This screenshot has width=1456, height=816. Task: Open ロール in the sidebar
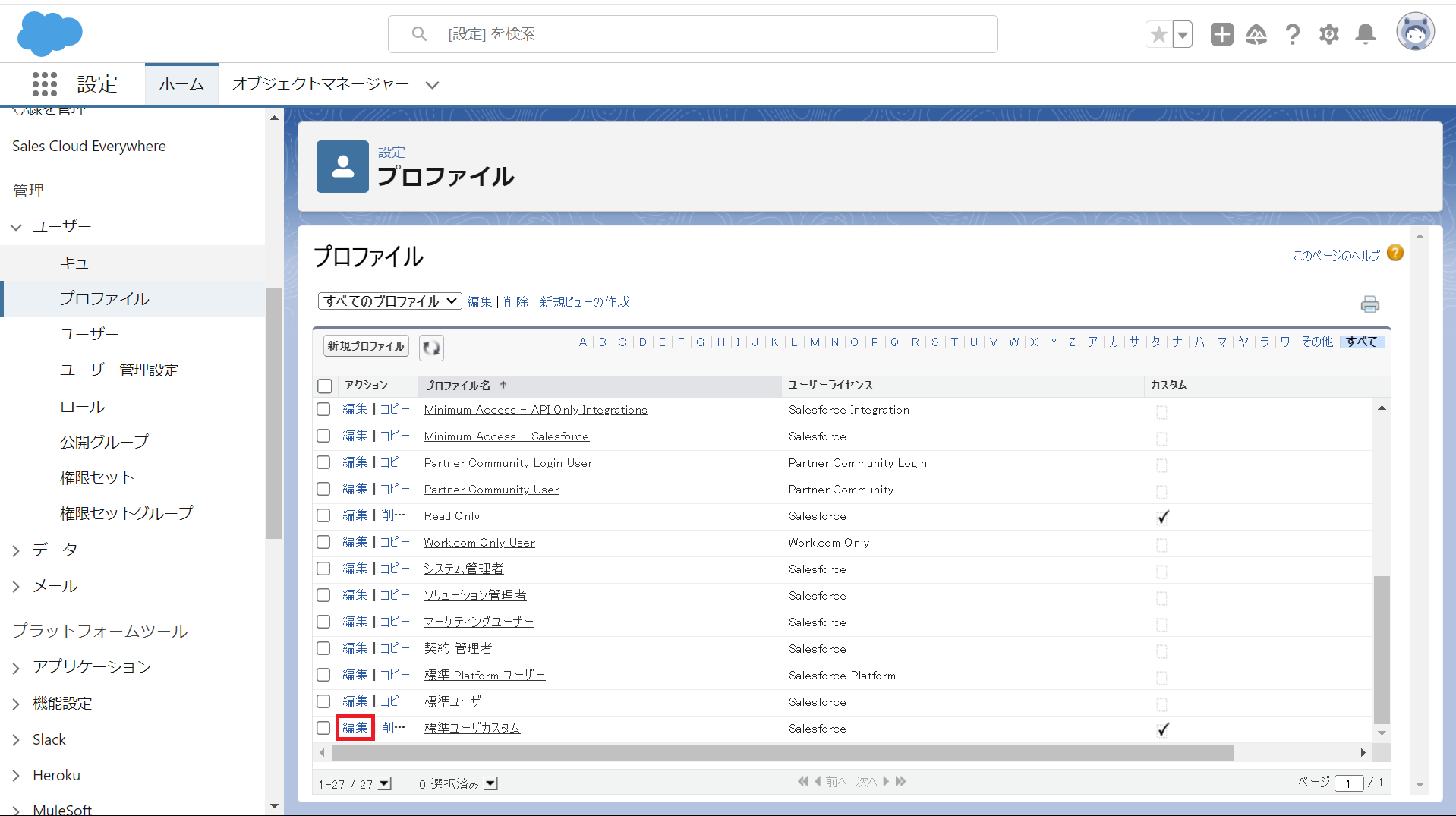82,406
